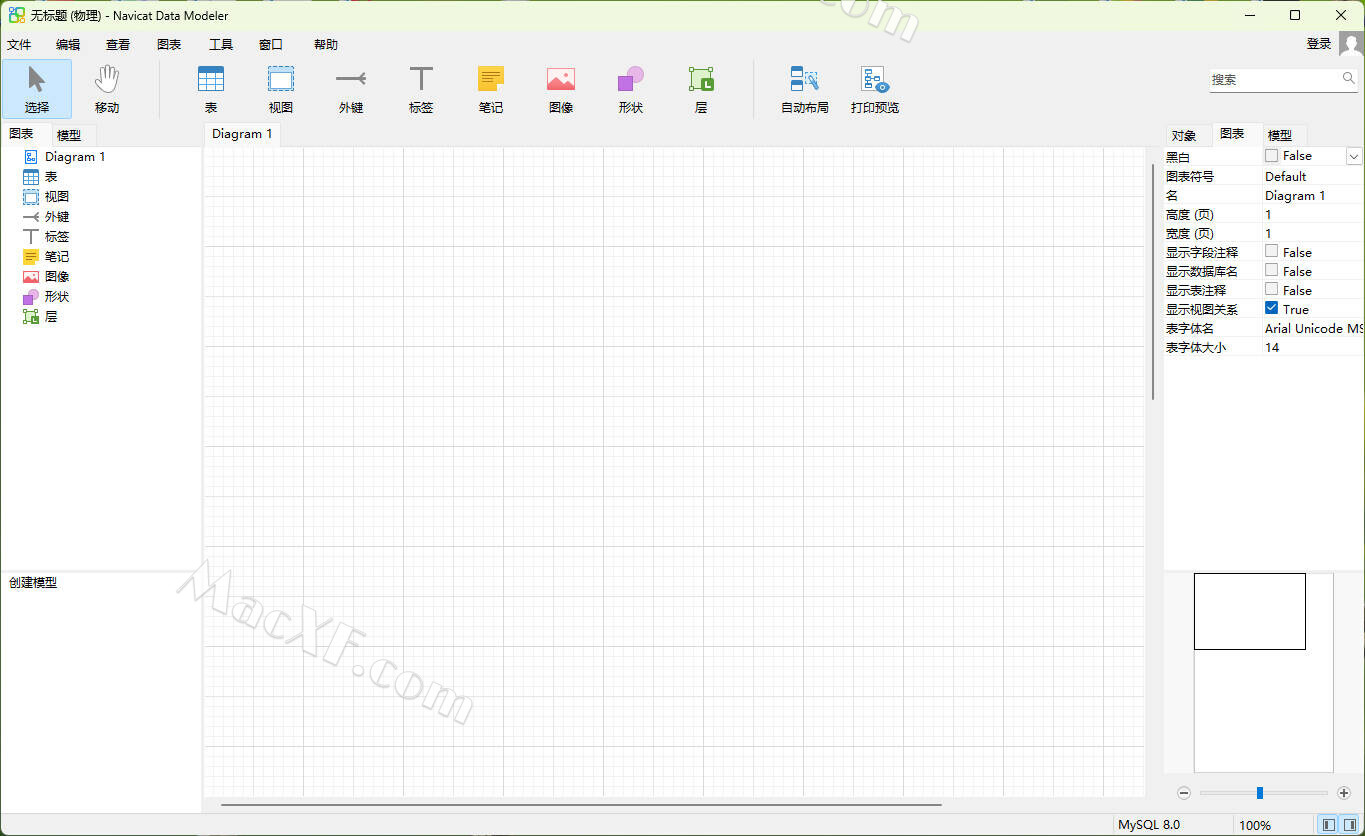Open Print Preview
The height and width of the screenshot is (836, 1365).
[x=875, y=88]
